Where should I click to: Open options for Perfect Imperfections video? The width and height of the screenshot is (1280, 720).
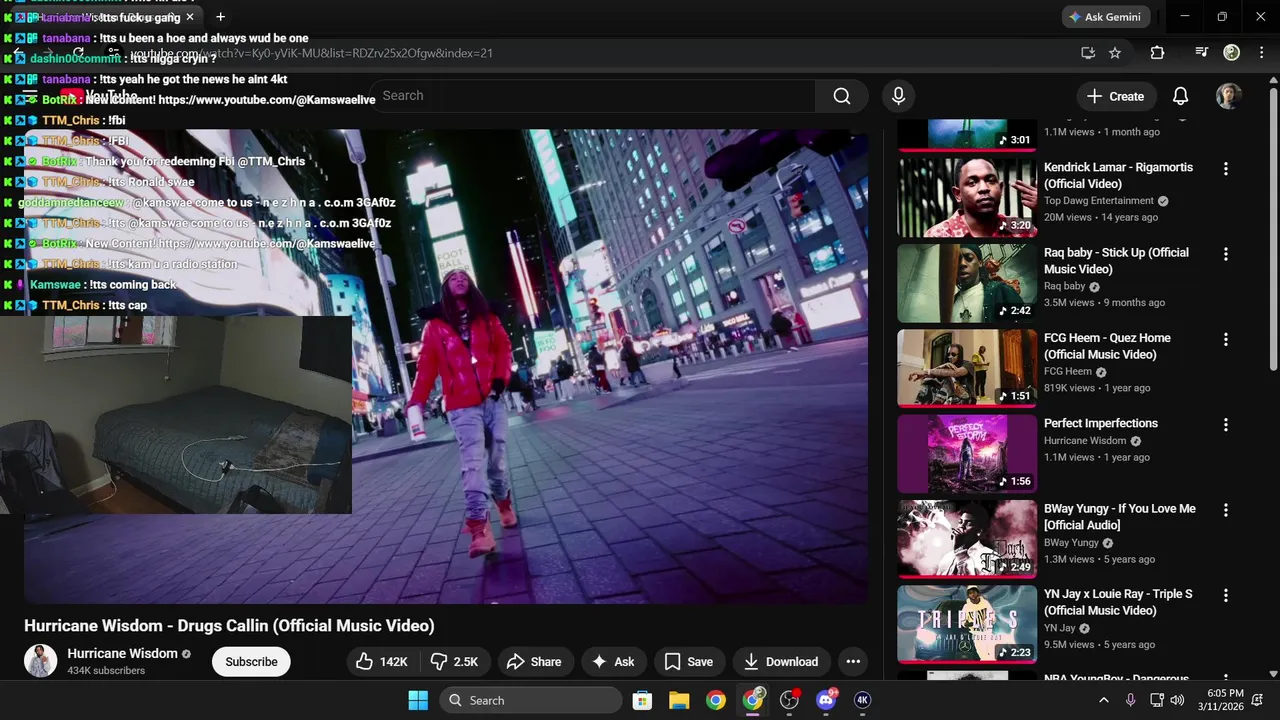[1226, 424]
